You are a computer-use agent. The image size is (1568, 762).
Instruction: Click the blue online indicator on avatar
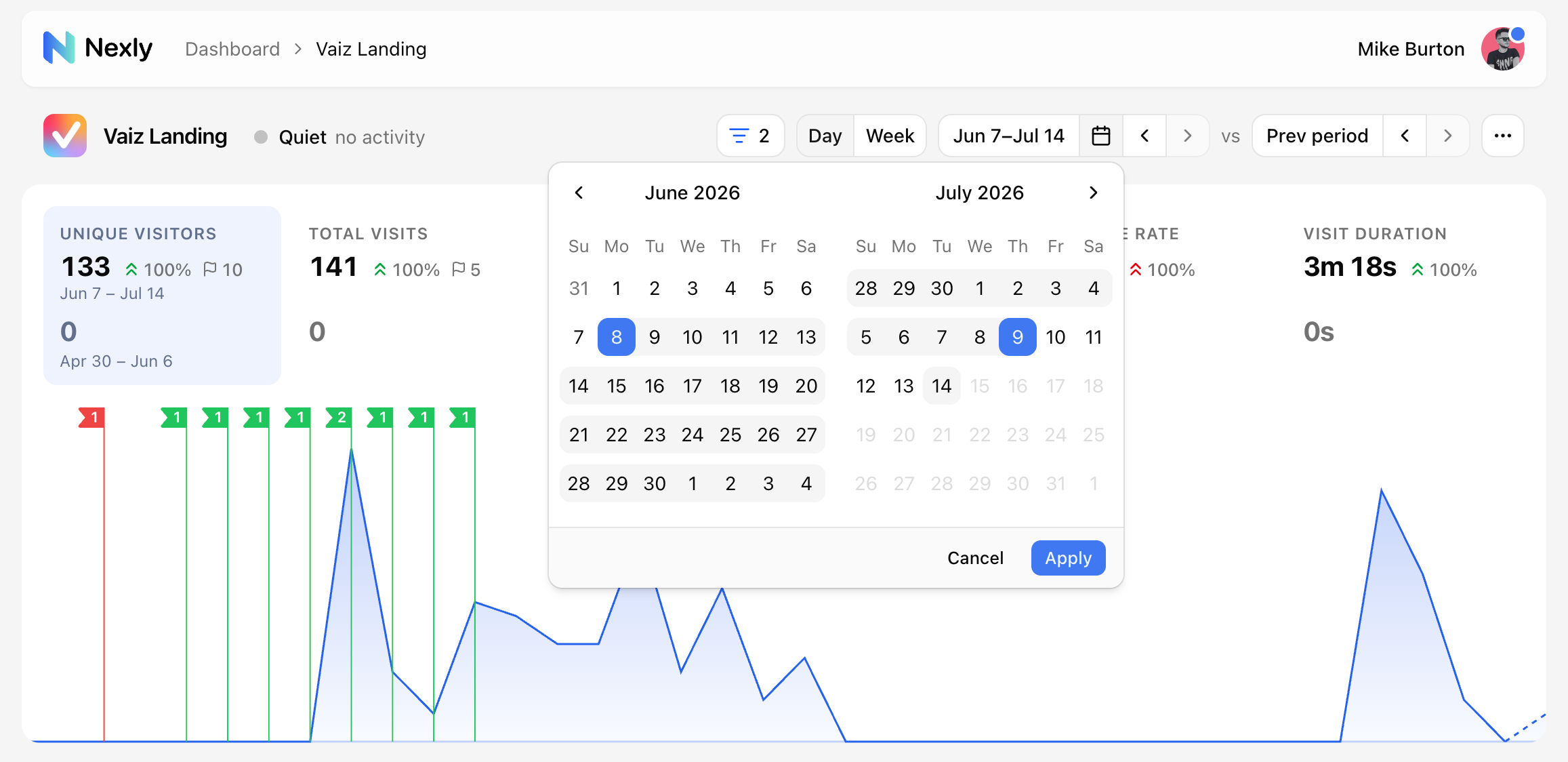point(1517,34)
